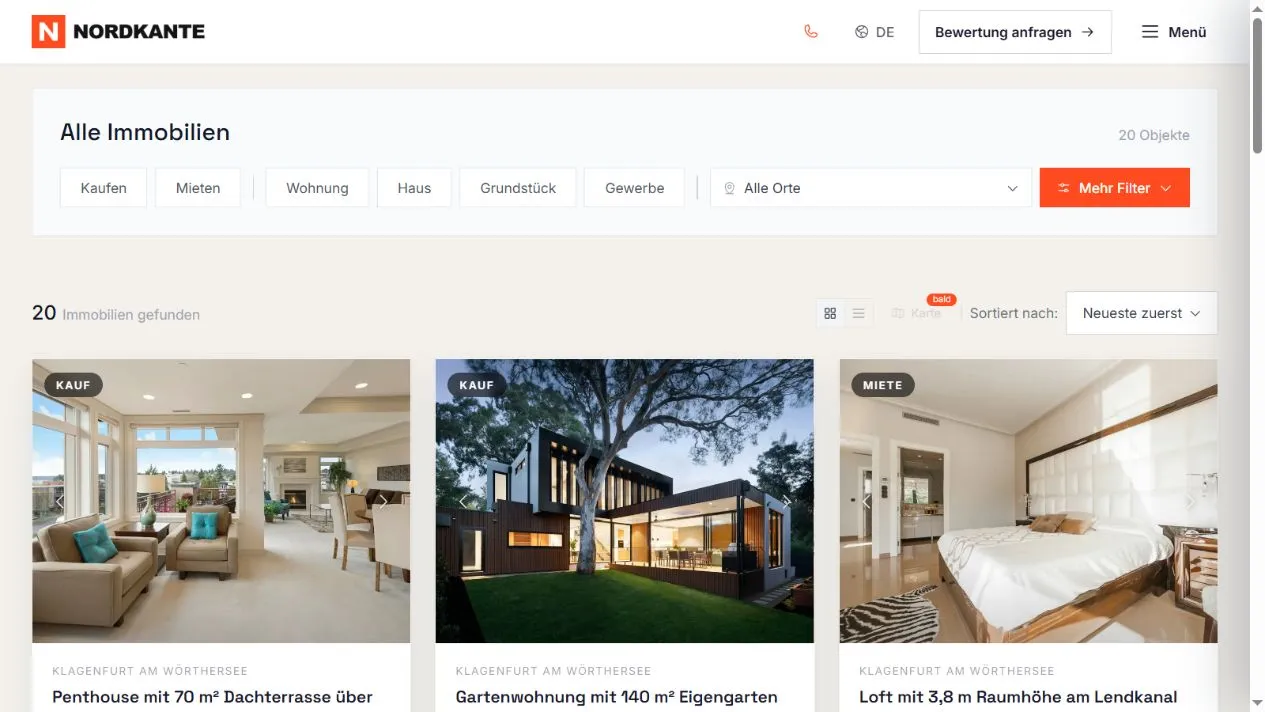Click the "Immobilien gefunden" results text
This screenshot has width=1265, height=712.
[131, 315]
